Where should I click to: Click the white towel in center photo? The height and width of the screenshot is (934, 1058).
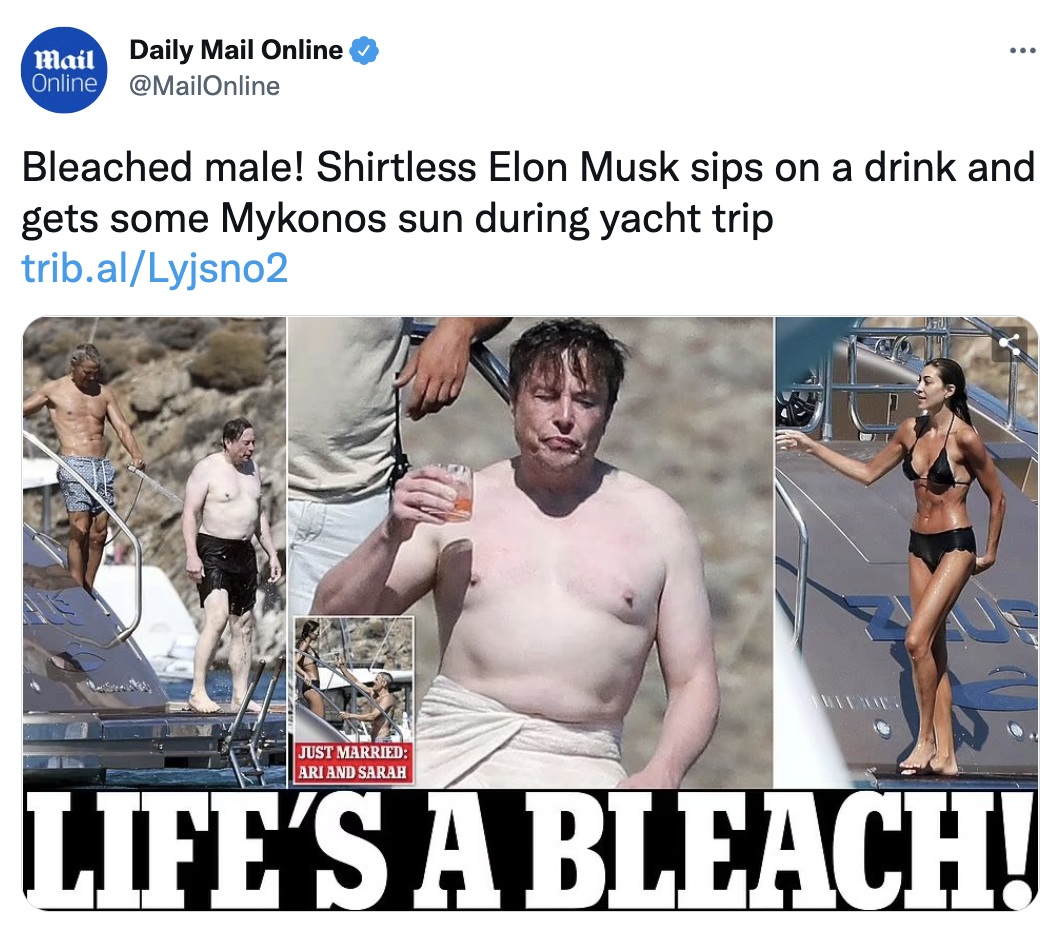click(520, 732)
